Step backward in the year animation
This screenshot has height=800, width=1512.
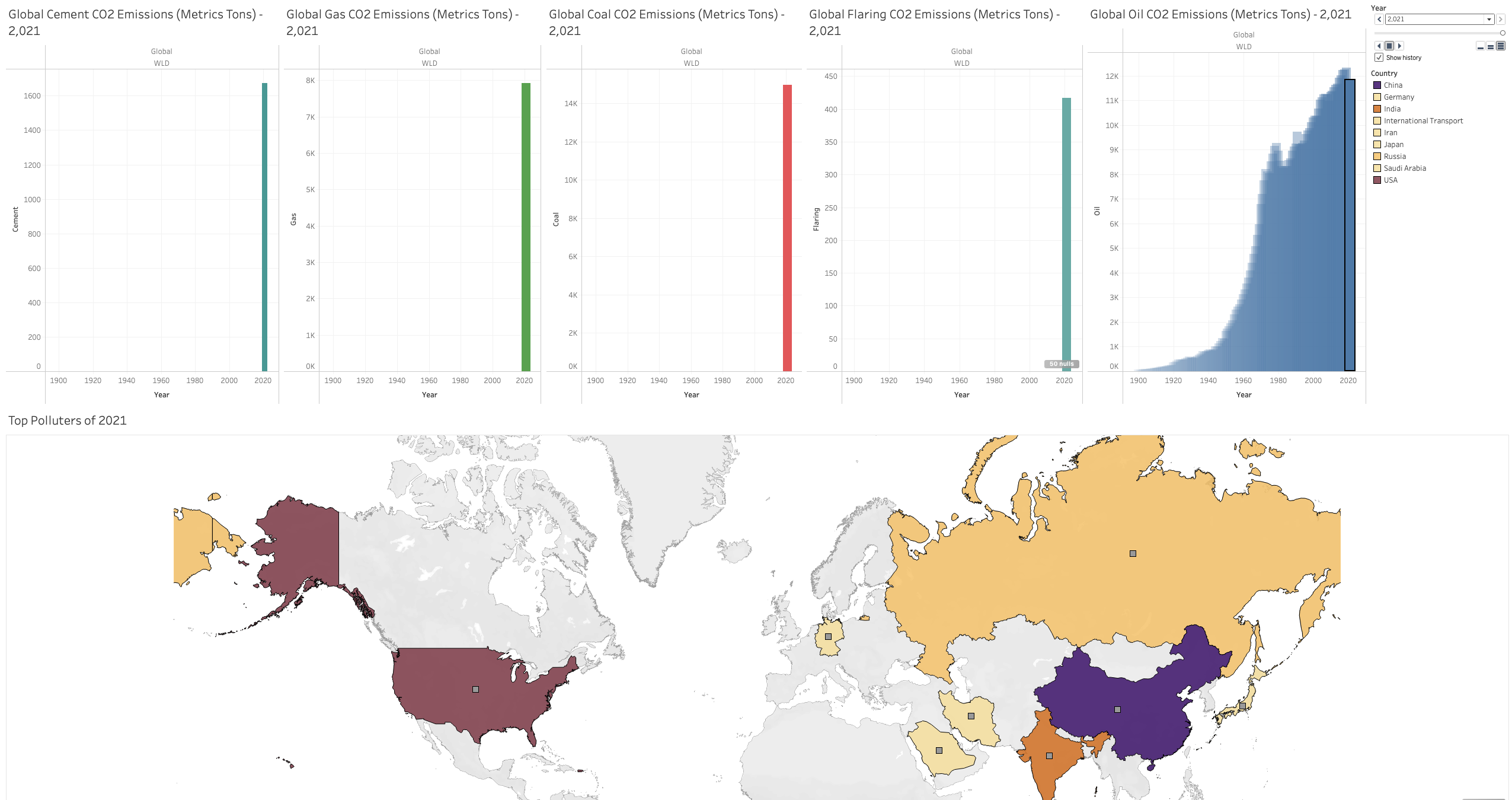(x=1379, y=46)
